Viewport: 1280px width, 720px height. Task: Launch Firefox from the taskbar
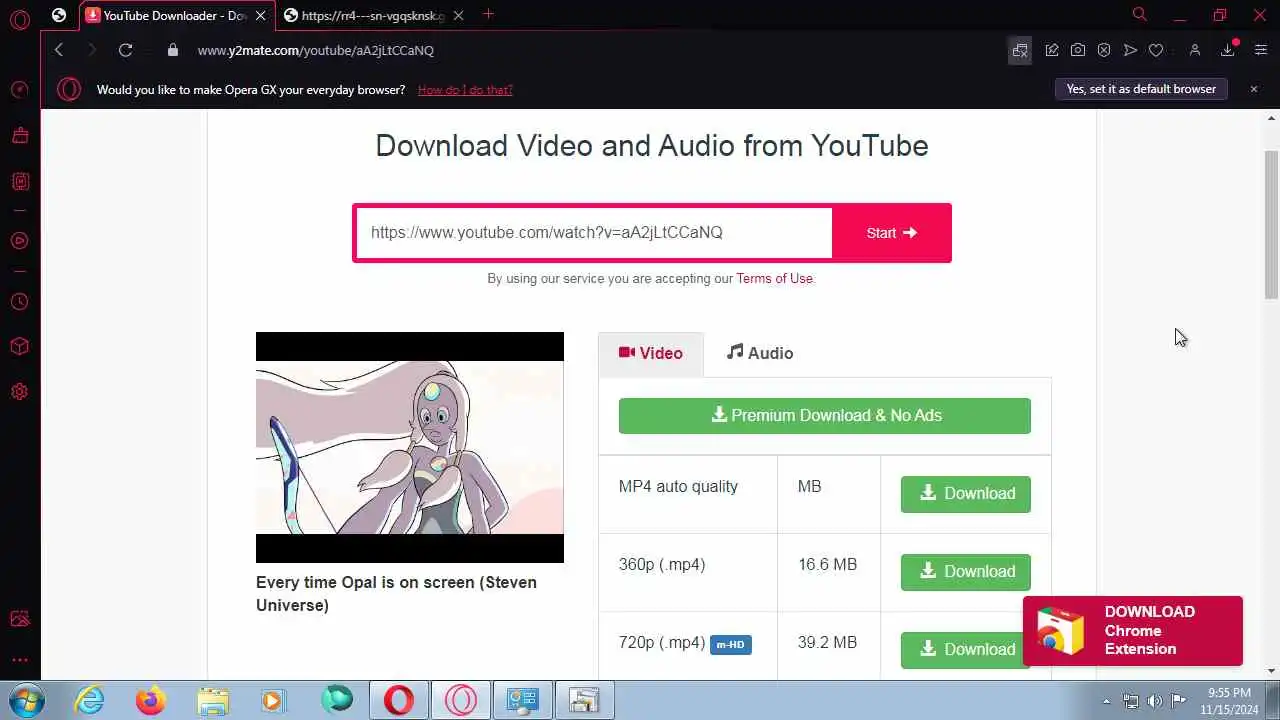[151, 700]
